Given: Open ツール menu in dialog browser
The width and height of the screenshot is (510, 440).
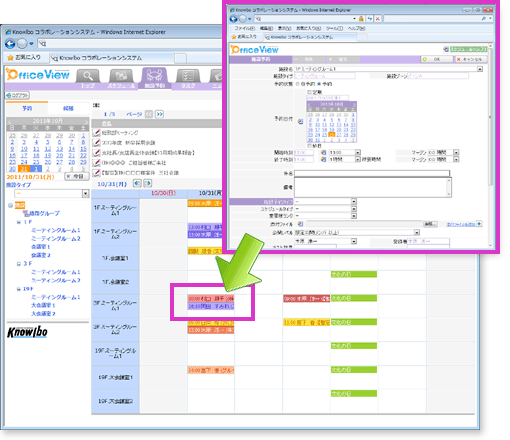Looking at the screenshot, I should pyautogui.click(x=334, y=28).
